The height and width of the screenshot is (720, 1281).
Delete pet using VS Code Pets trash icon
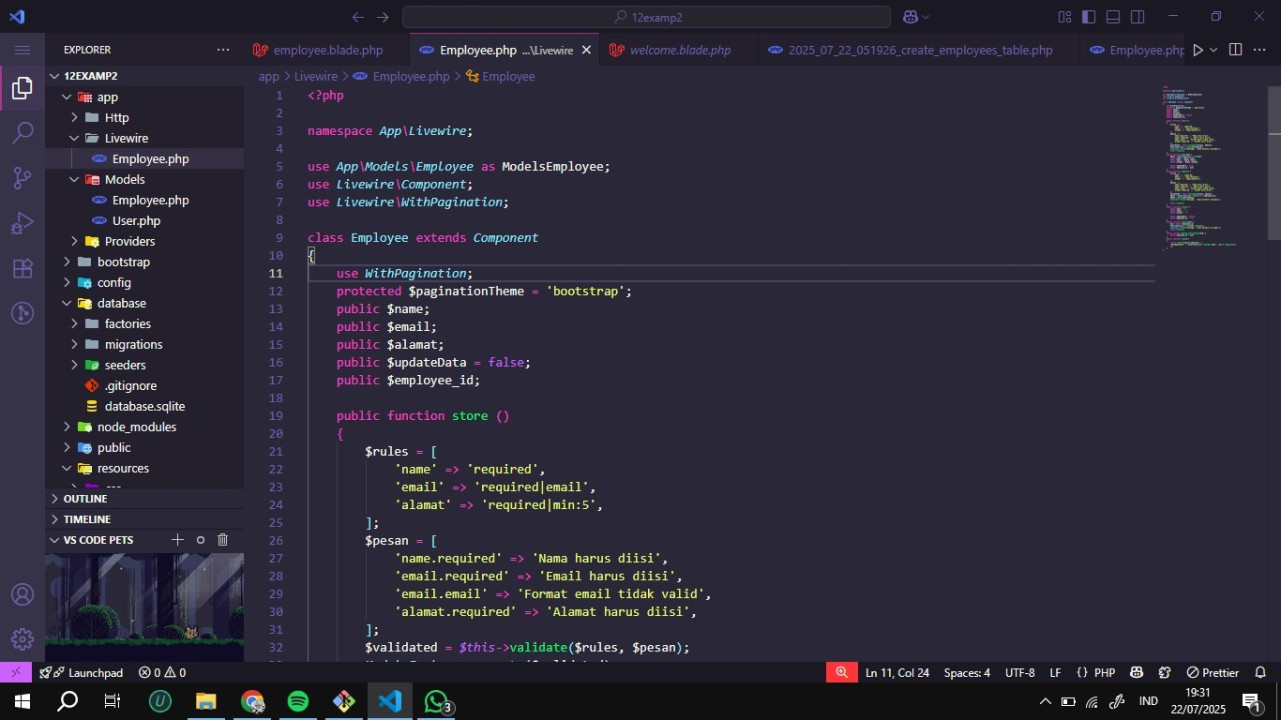[x=223, y=540]
